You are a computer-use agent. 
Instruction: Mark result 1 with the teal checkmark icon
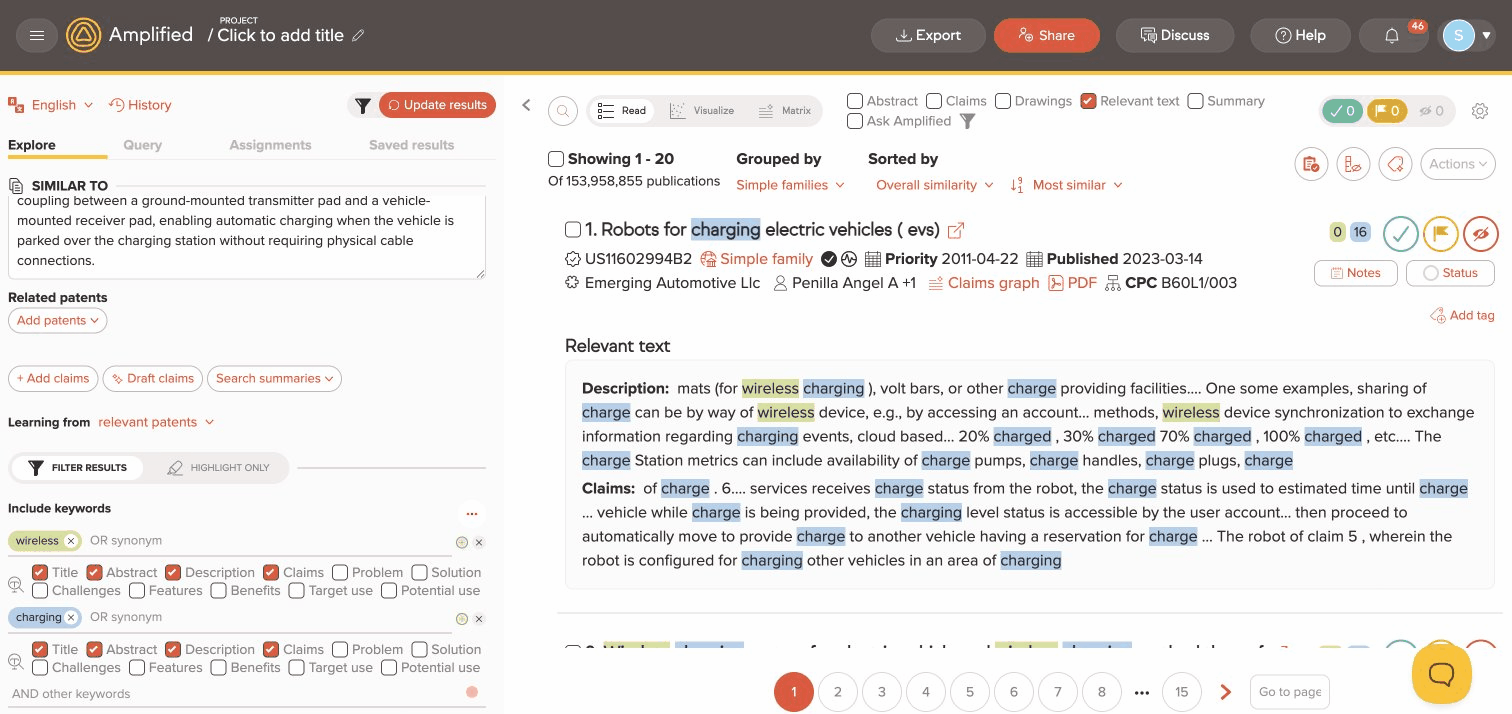(1400, 232)
